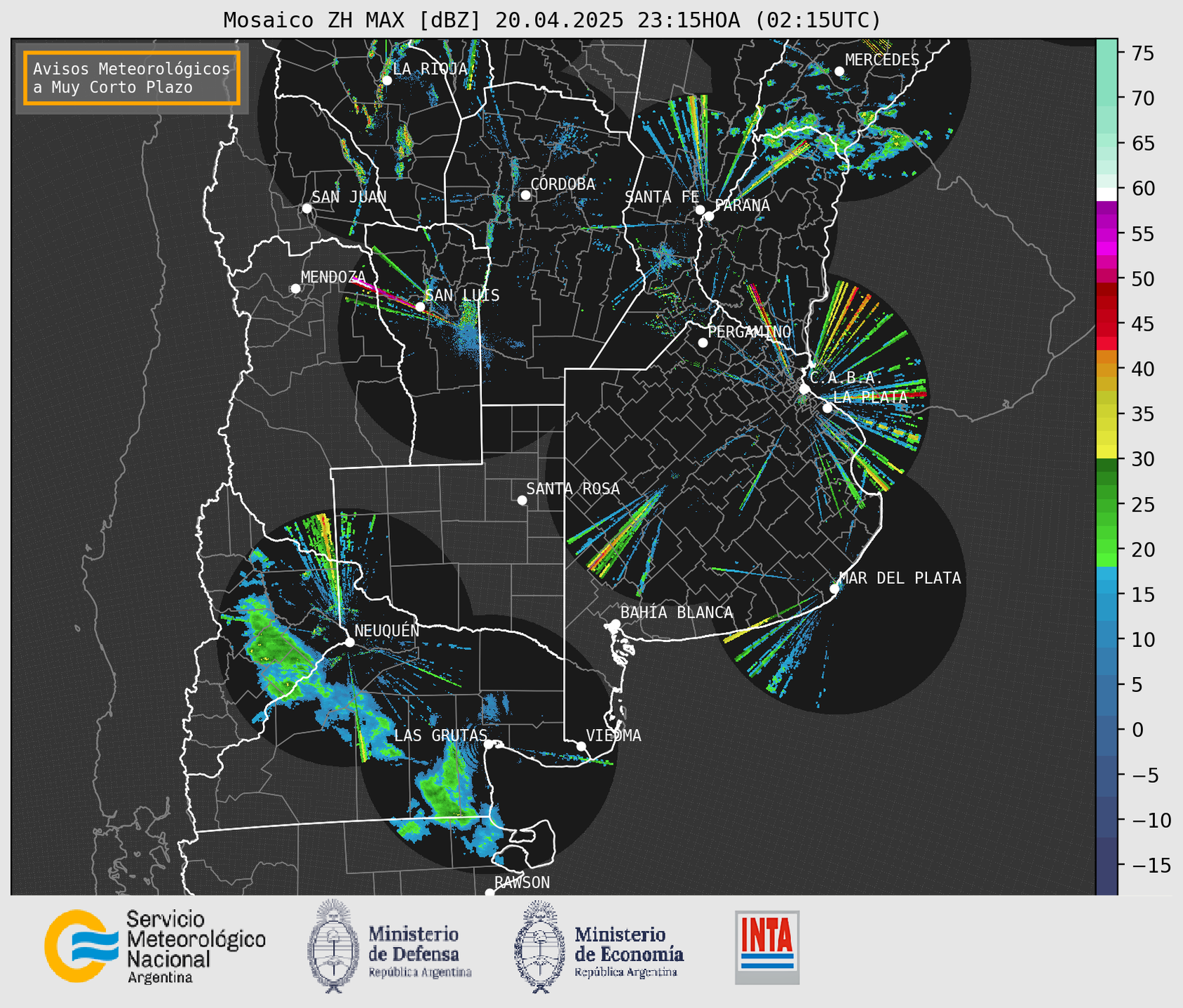Click the BAHÍA BLANCA label
The height and width of the screenshot is (1008, 1183).
[x=677, y=612]
